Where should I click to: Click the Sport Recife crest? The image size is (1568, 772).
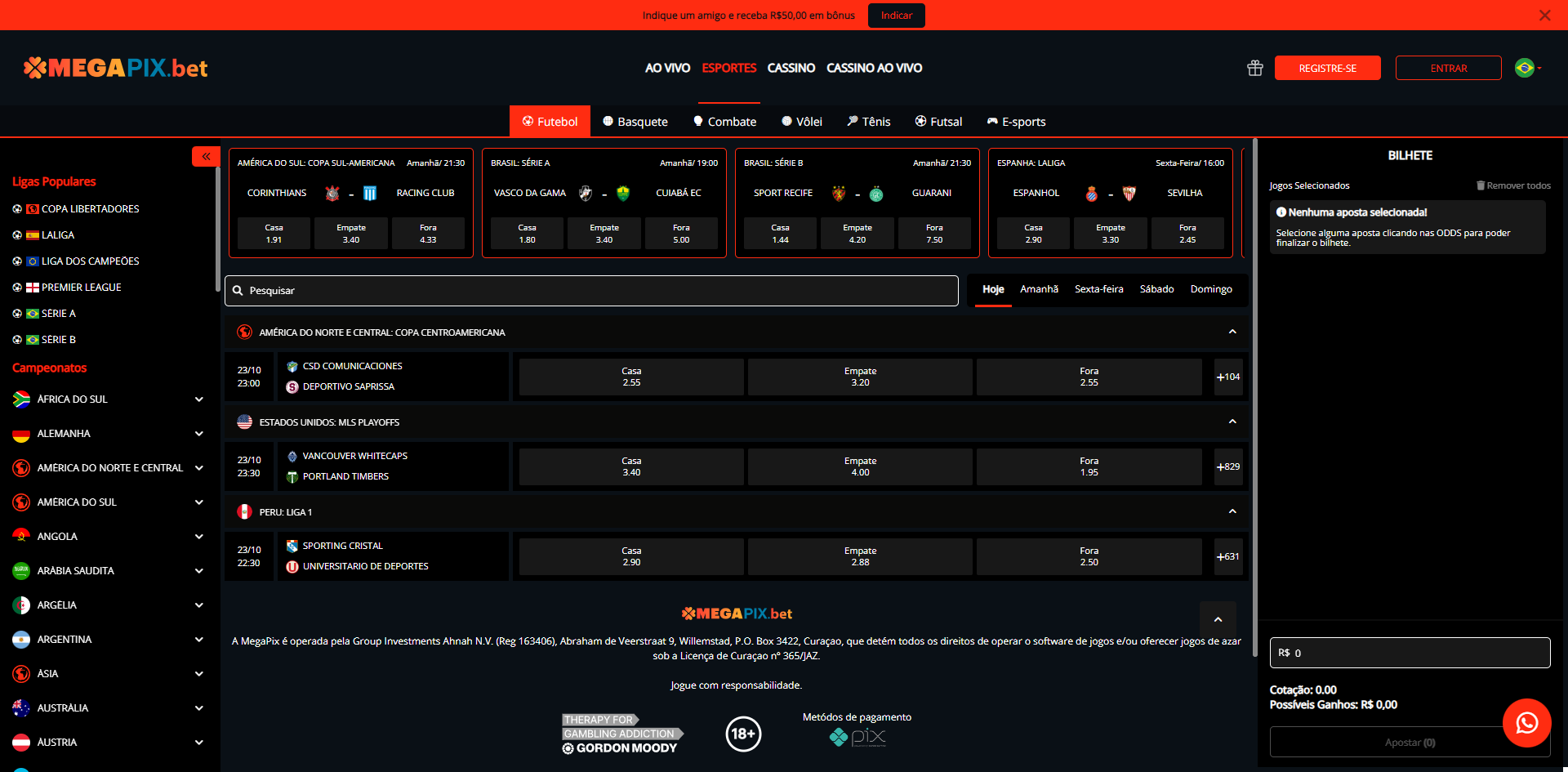coord(839,194)
